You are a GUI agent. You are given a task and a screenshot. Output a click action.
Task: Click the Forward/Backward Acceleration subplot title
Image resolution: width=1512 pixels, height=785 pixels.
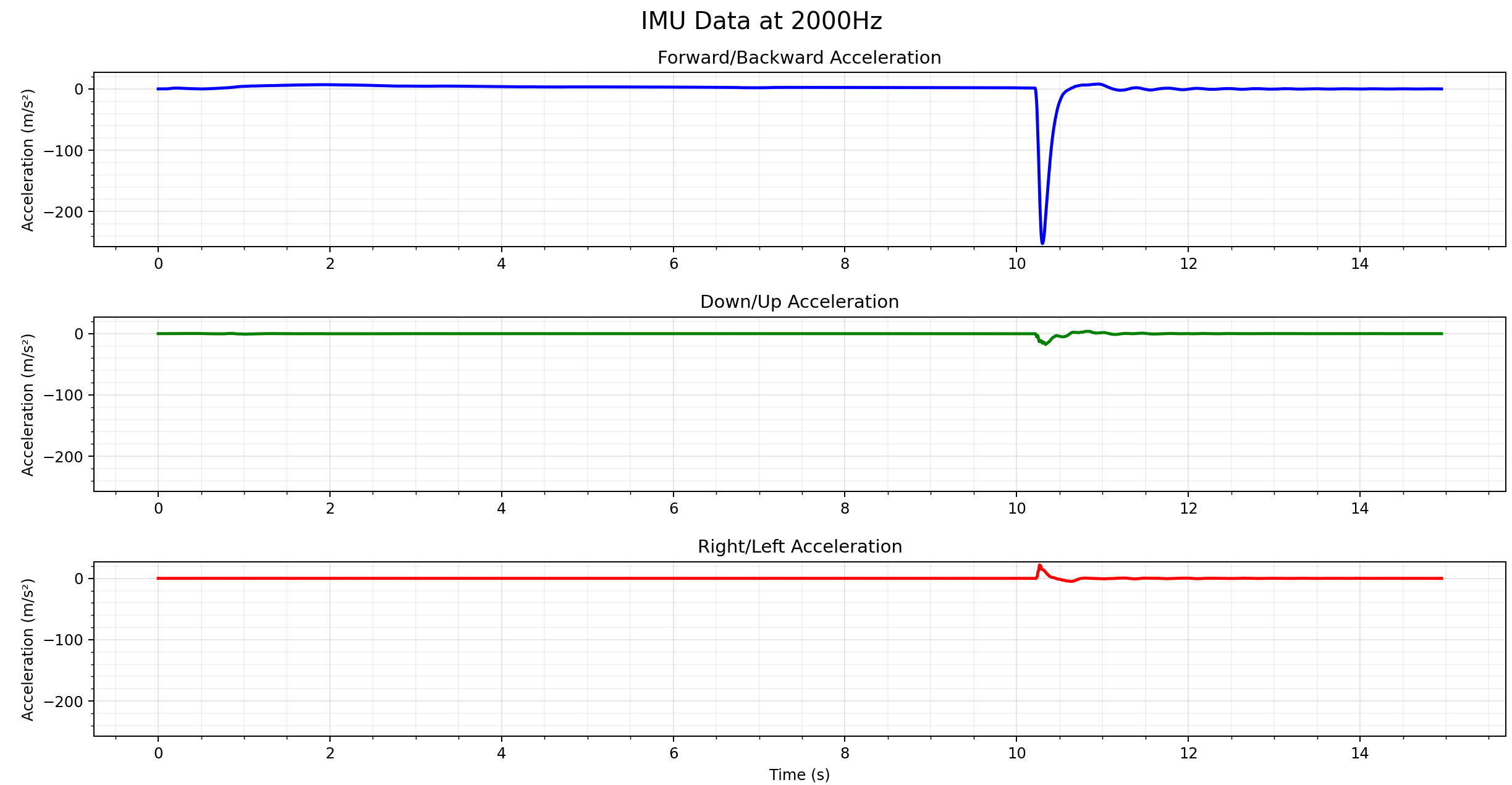pos(799,57)
